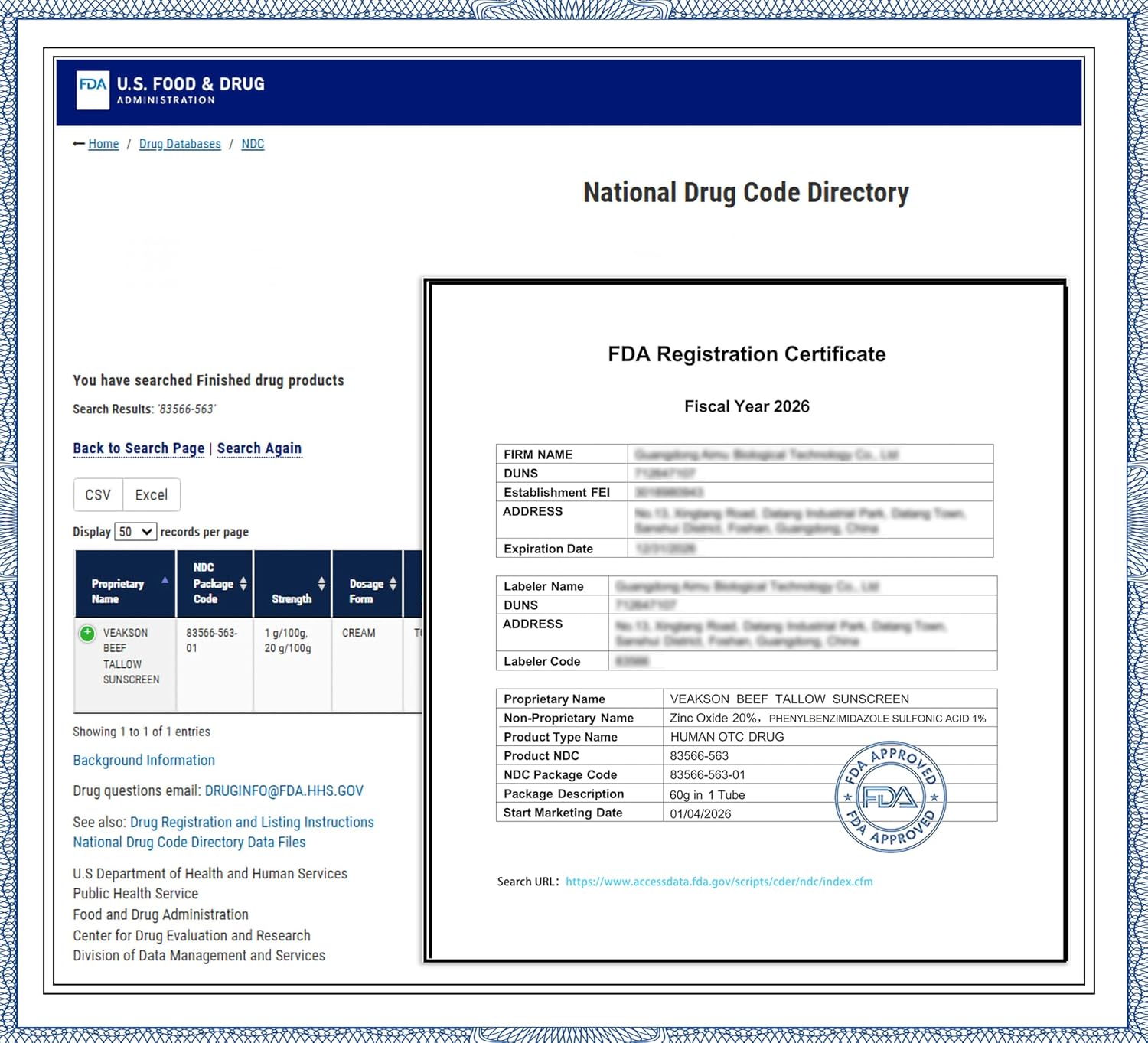Go to Home breadcrumb link
The width and height of the screenshot is (1148, 1043).
point(103,144)
